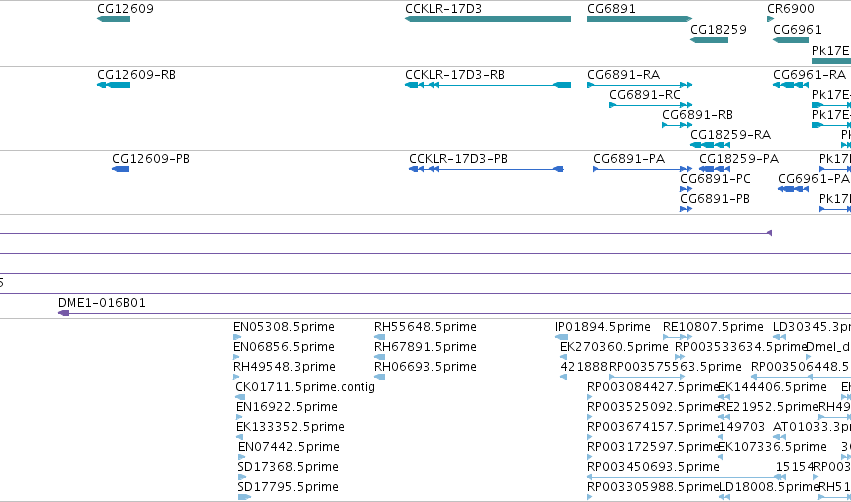Click the CG12609-PB protein label
Viewport: 851px width, 502px height.
pos(151,159)
